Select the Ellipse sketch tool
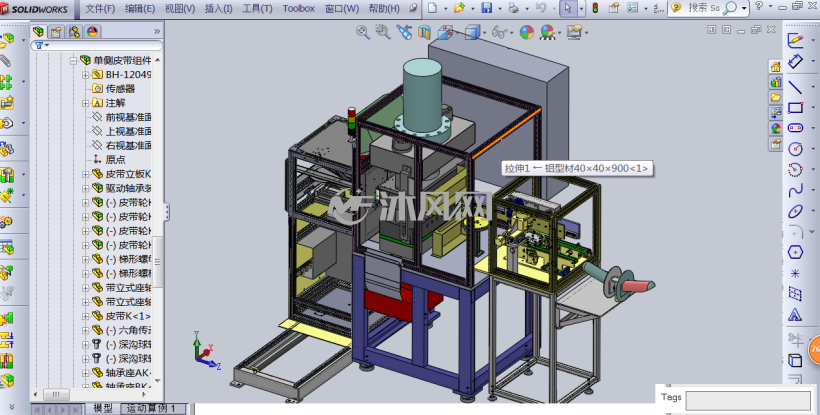Screen dimensions: 820x415 point(795,211)
